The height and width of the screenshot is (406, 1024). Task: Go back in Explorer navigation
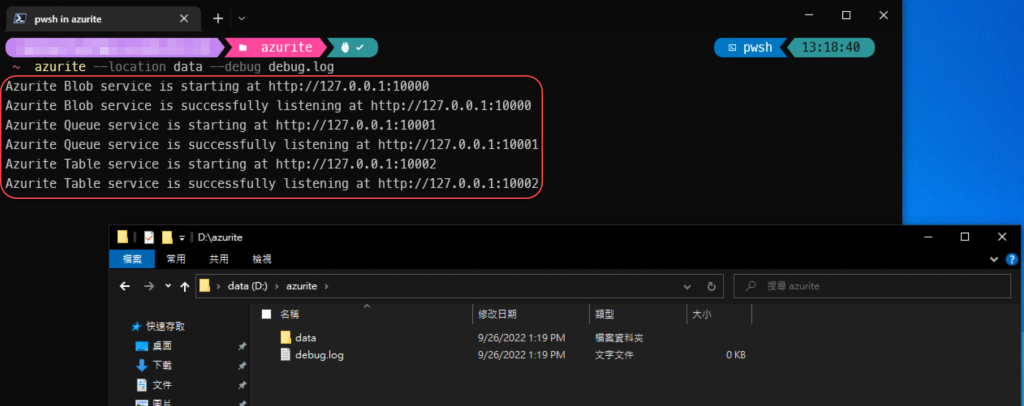tap(125, 286)
